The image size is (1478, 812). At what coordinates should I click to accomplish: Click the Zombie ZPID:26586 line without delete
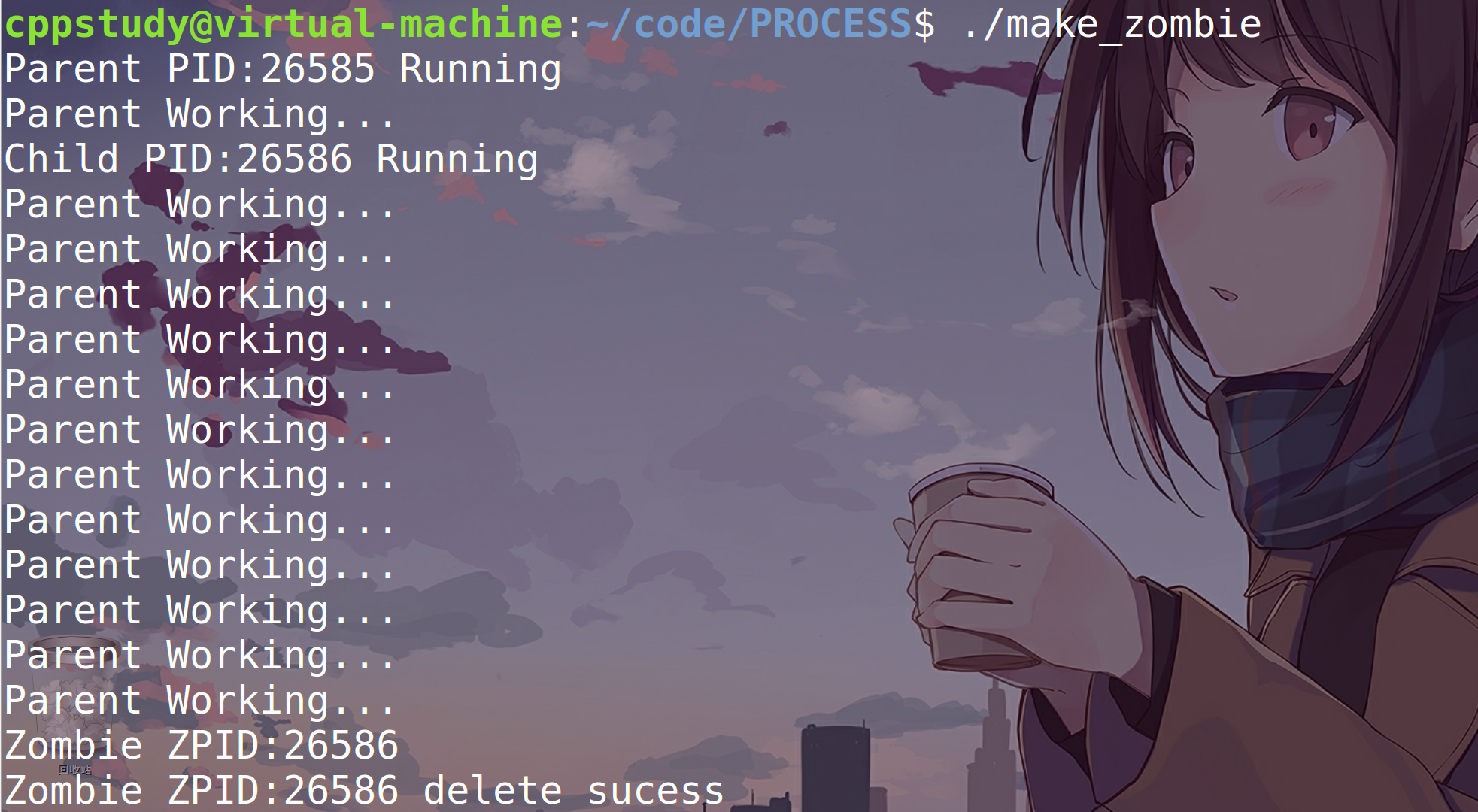(x=202, y=746)
